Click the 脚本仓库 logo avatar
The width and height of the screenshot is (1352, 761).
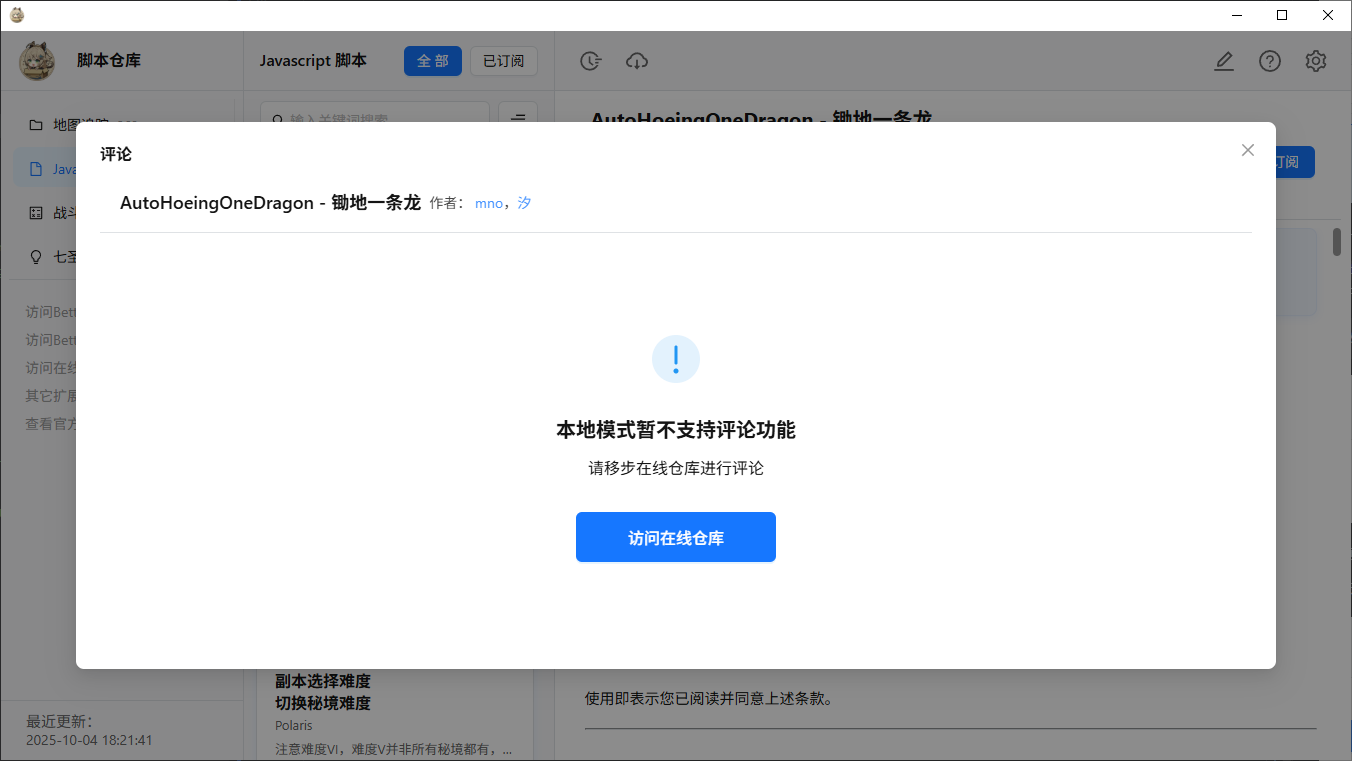click(x=36, y=61)
